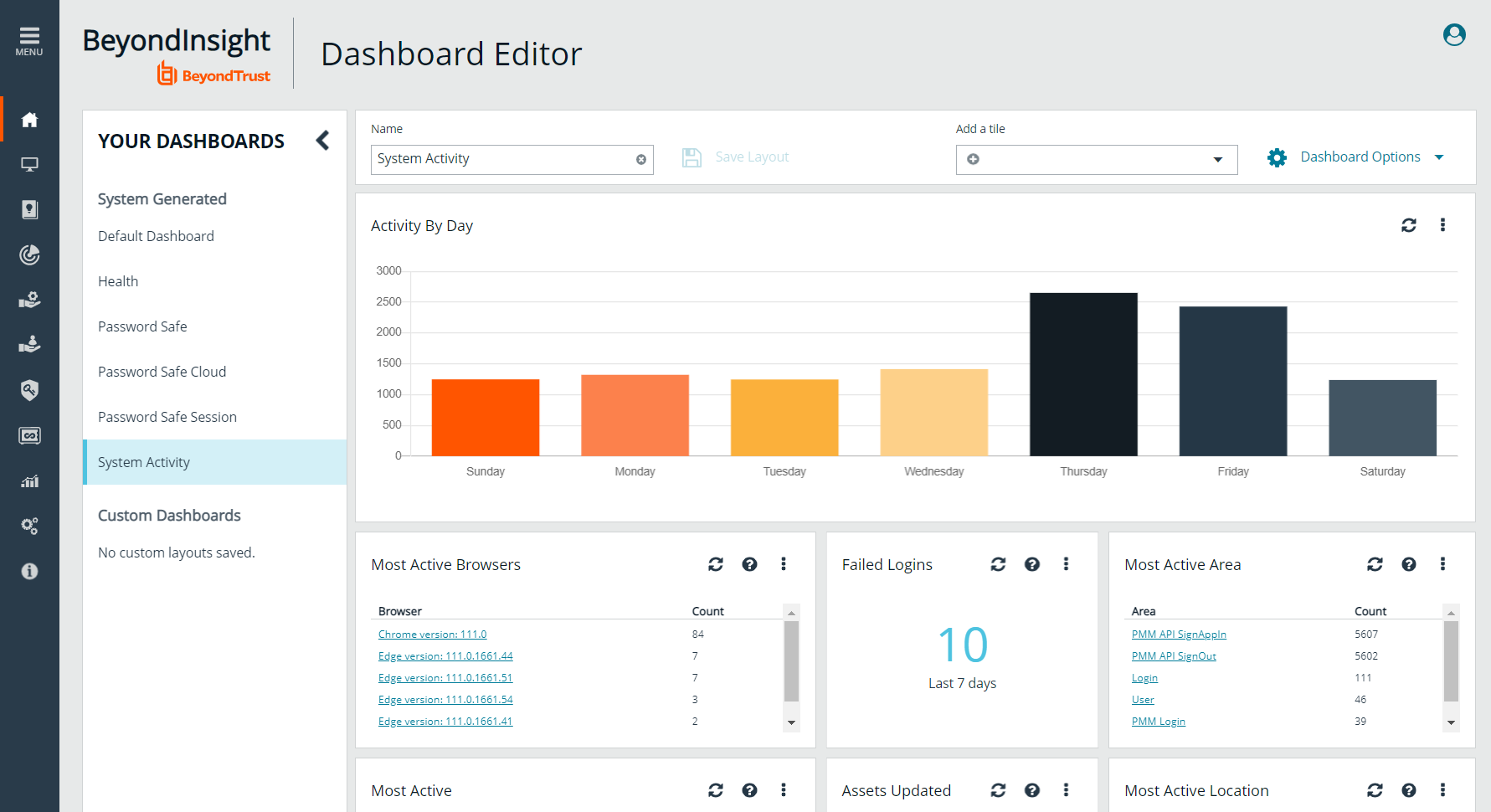Switch to the Health dashboard
This screenshot has width=1491, height=812.
(118, 281)
